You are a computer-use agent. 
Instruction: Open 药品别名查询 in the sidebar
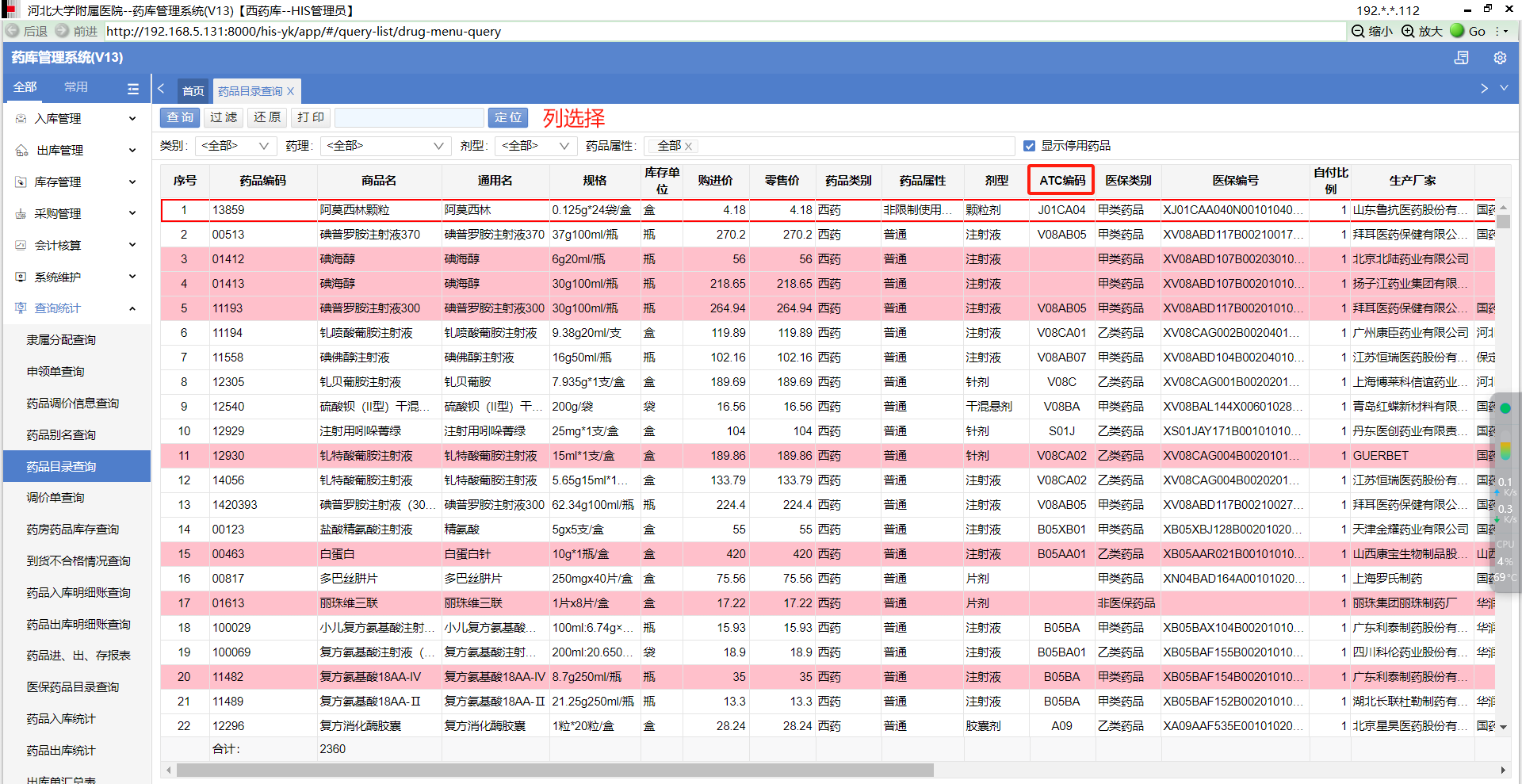(x=61, y=434)
